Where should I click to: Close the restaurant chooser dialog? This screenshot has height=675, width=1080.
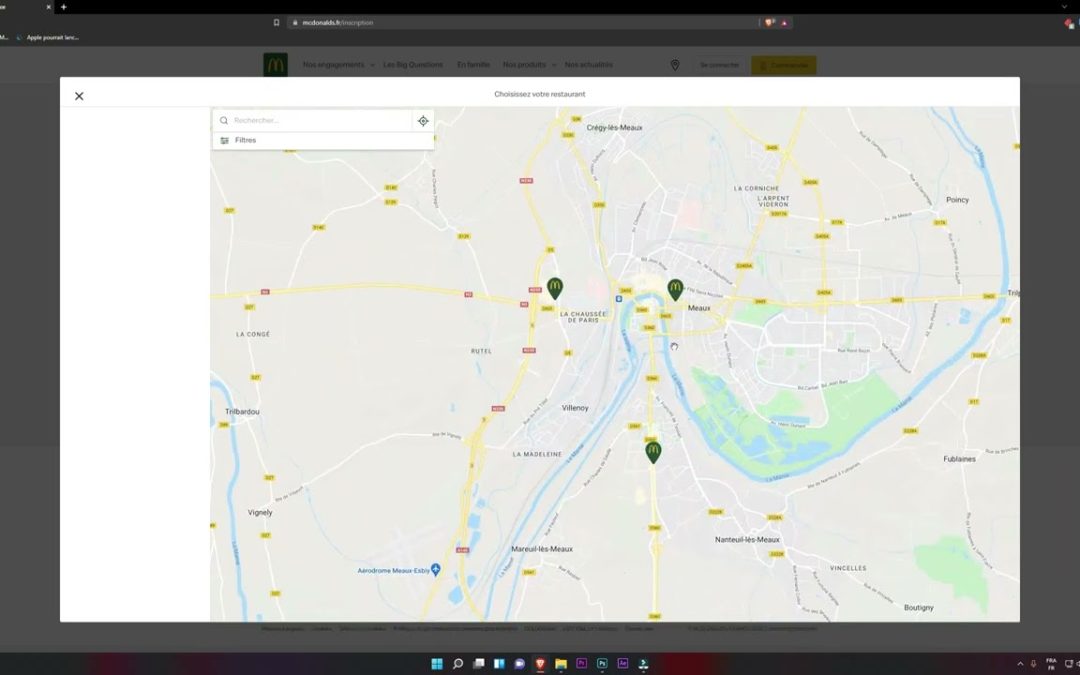[x=79, y=96]
